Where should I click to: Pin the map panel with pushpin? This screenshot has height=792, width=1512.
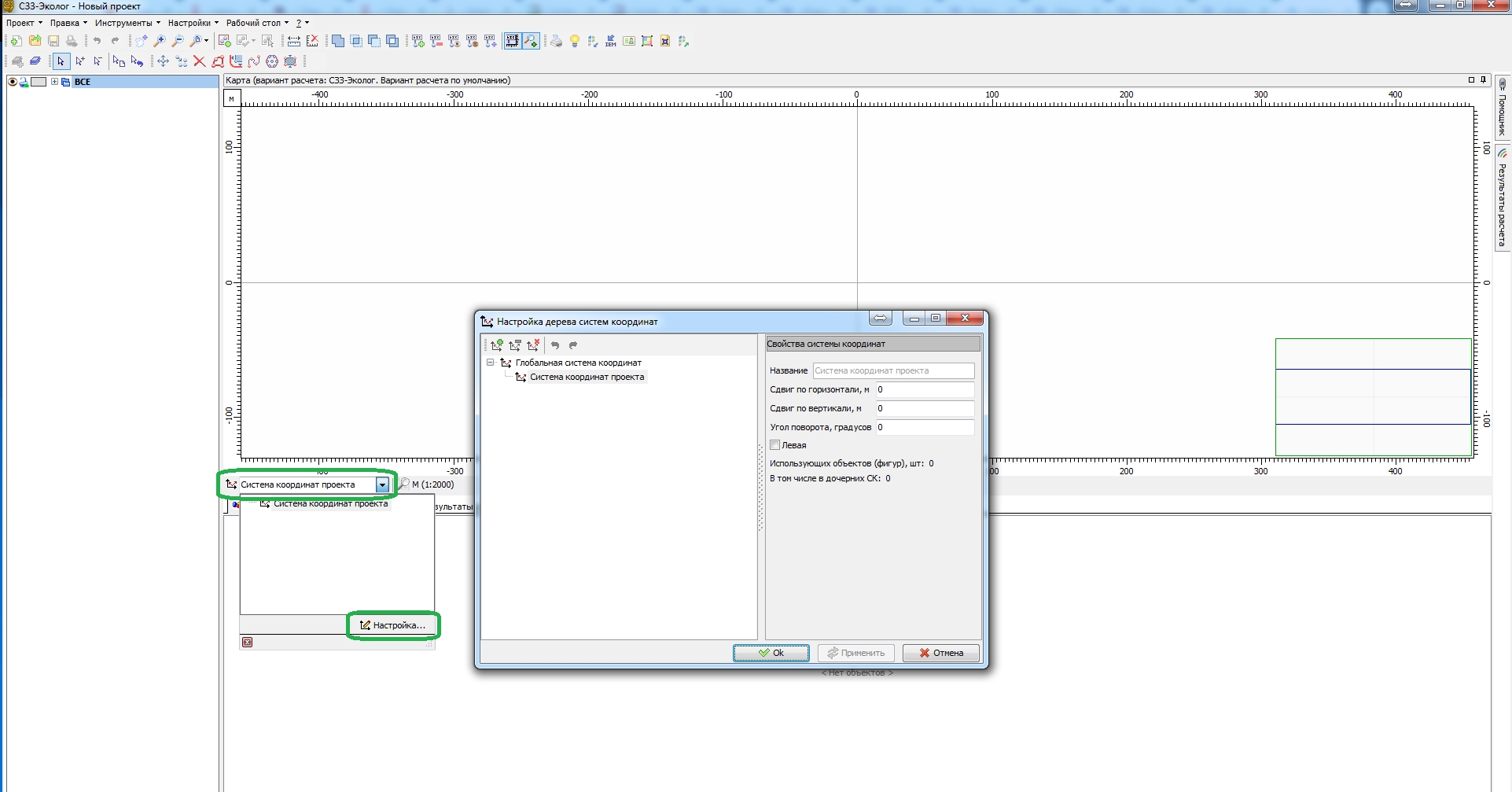click(1484, 80)
